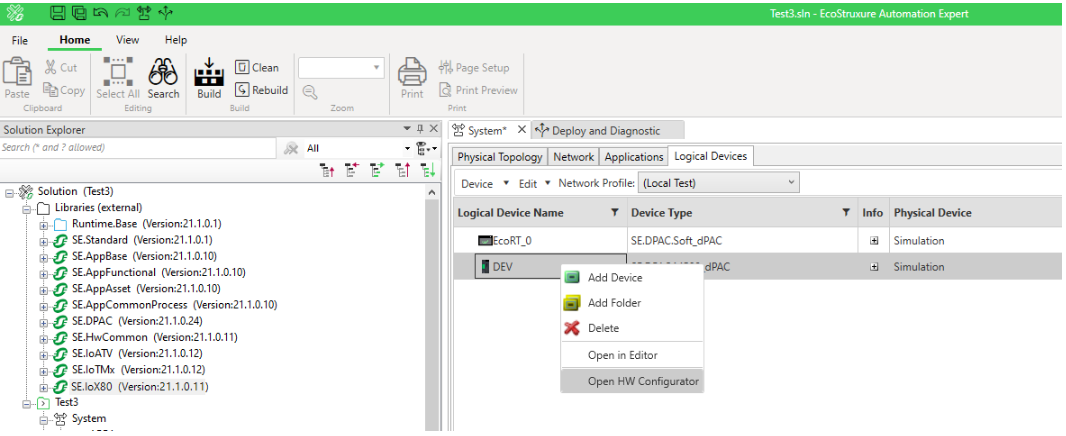Open Page Setup

point(474,67)
